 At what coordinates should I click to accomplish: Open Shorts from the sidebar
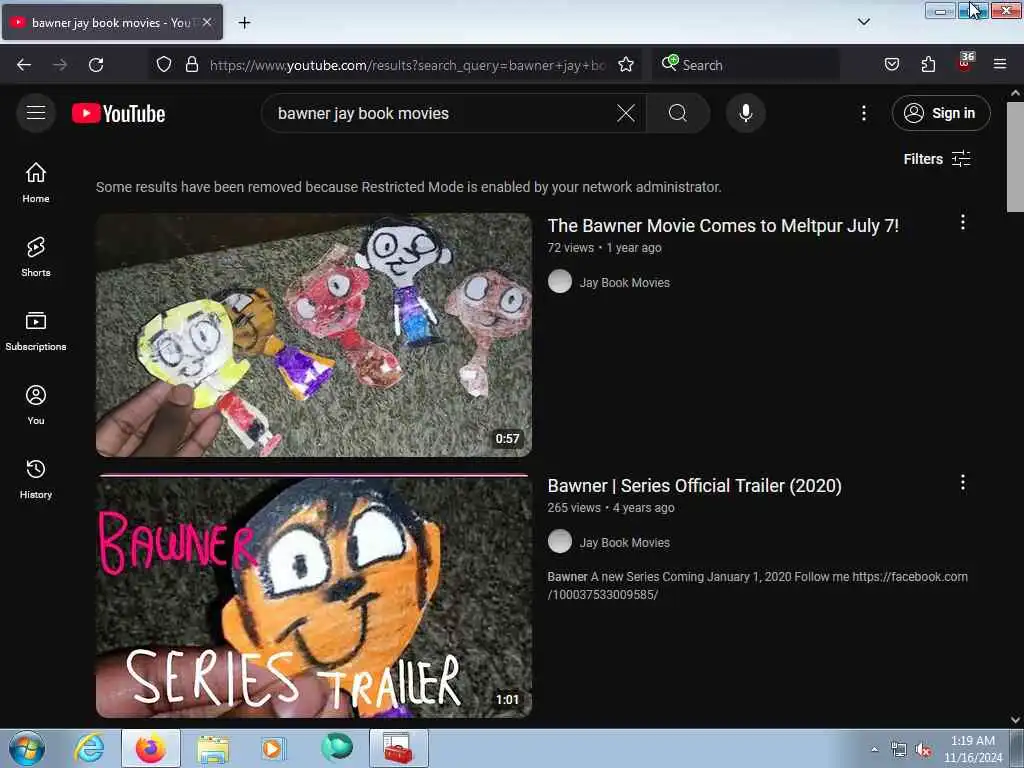[x=36, y=257]
